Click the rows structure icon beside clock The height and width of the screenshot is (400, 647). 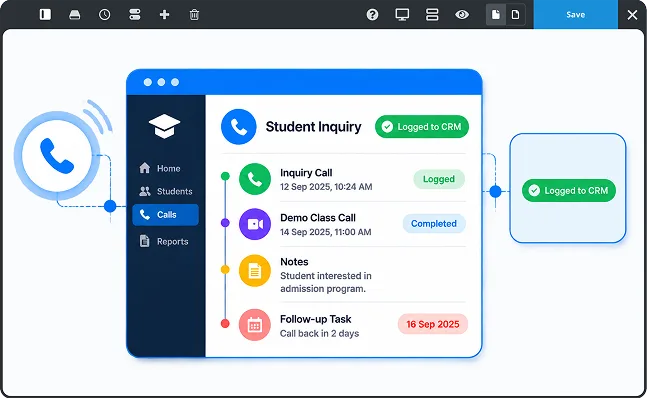point(135,14)
